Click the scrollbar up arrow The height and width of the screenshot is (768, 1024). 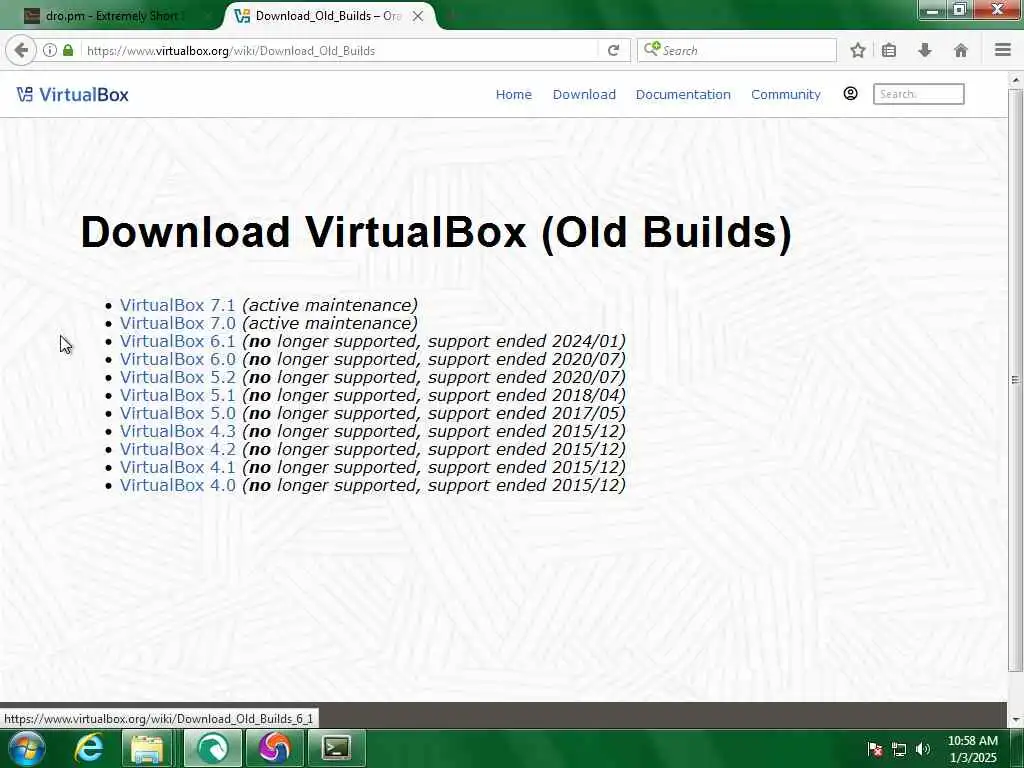click(x=1016, y=80)
